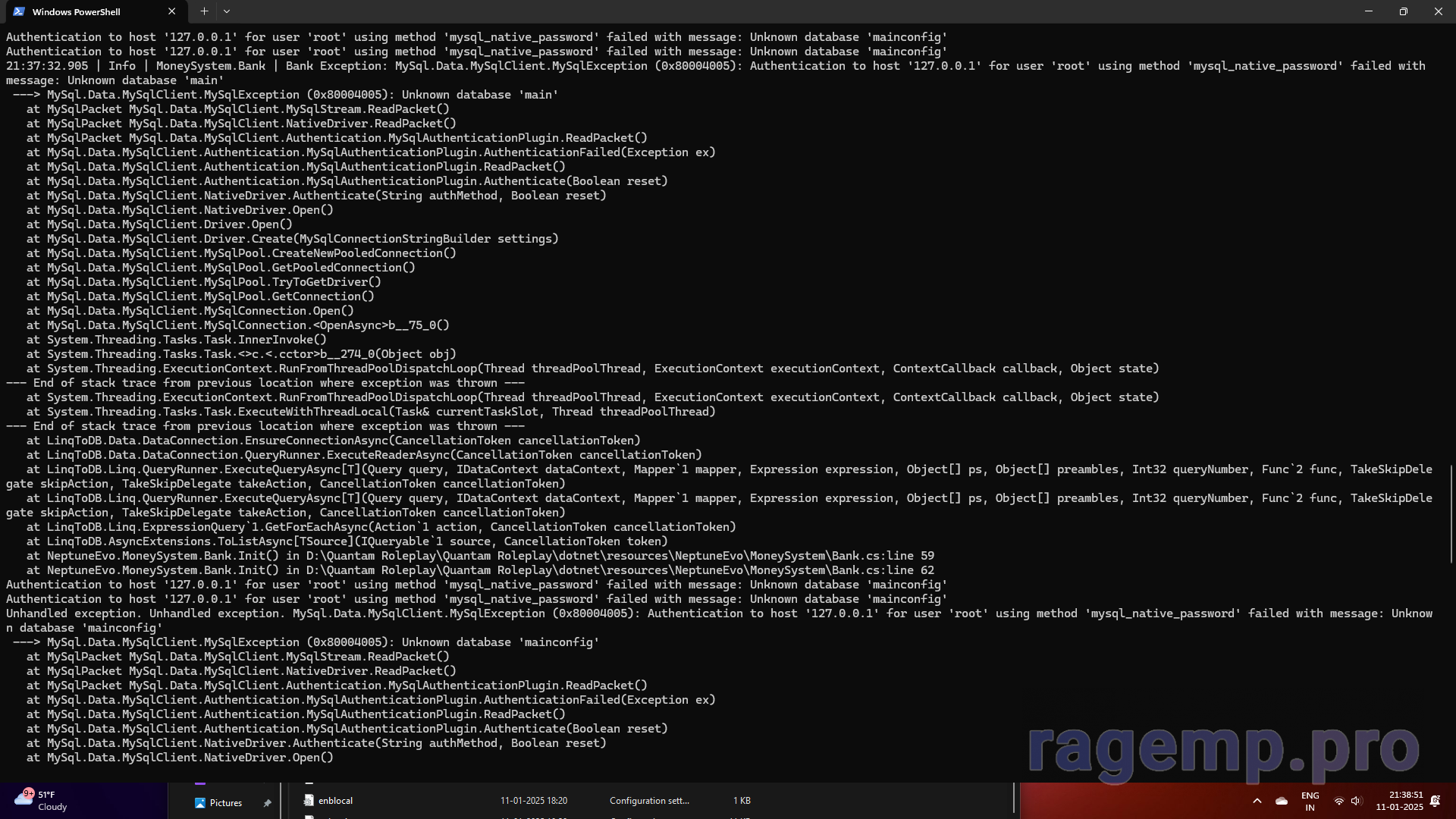Restore down the terminal window
This screenshot has width=1456, height=819.
pos(1404,11)
